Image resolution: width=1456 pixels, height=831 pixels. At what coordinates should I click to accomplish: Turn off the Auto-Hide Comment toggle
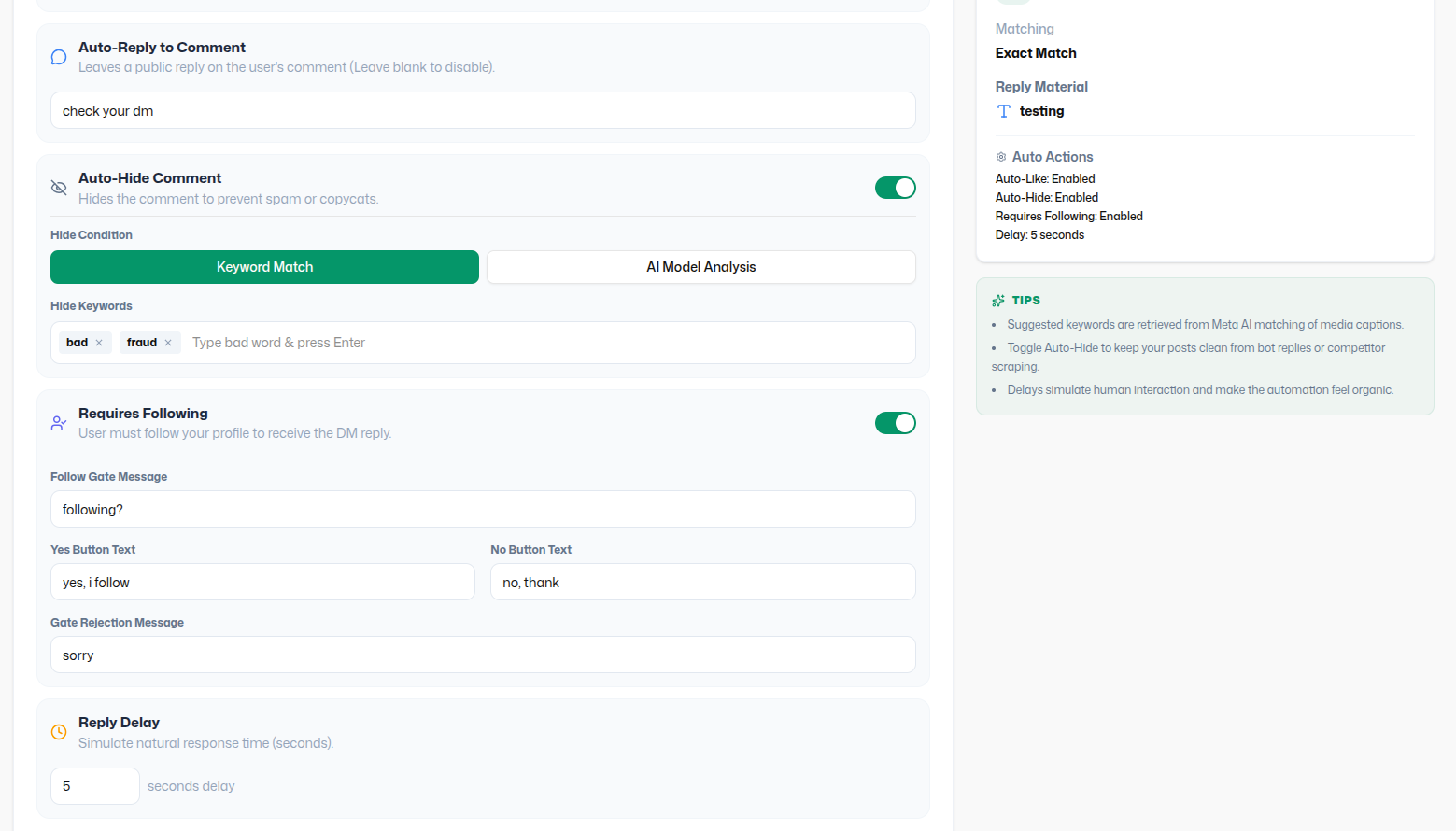coord(896,188)
